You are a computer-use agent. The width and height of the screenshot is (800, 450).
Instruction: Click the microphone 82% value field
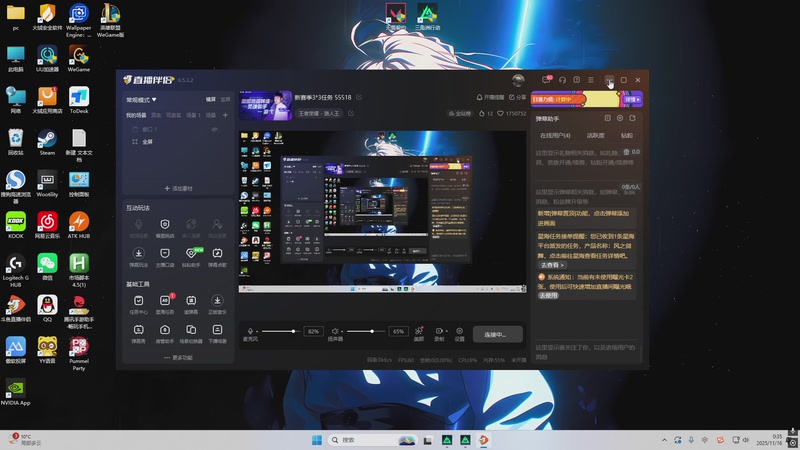click(x=313, y=332)
